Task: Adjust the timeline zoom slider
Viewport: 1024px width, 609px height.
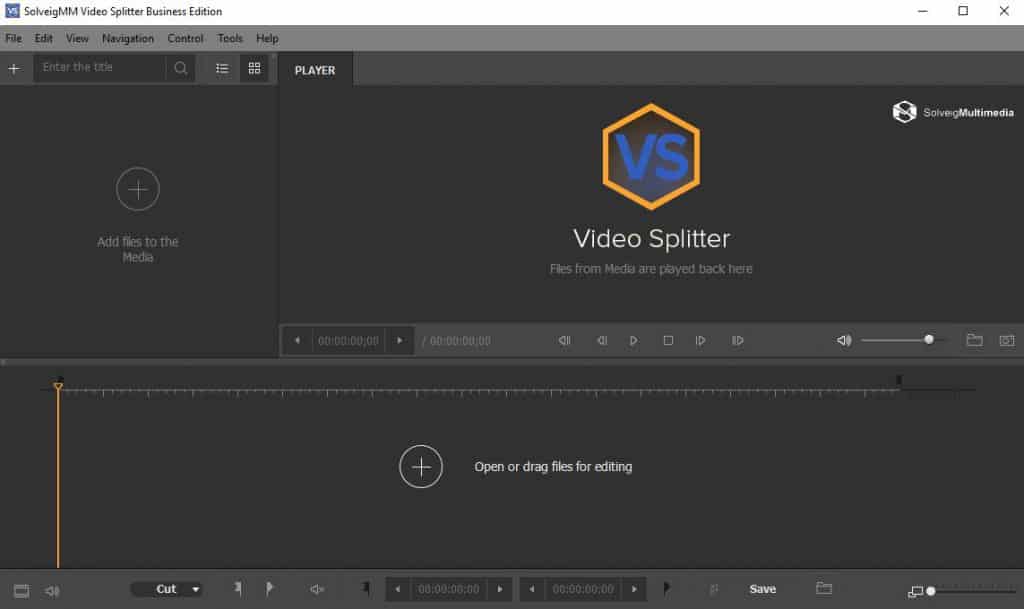Action: pyautogui.click(x=973, y=591)
